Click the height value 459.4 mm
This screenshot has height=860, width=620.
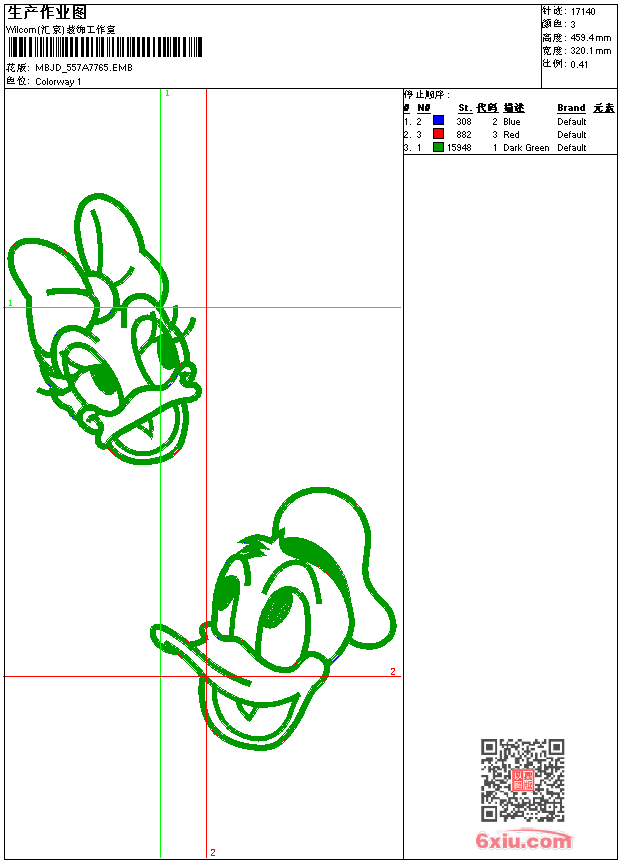[x=590, y=38]
